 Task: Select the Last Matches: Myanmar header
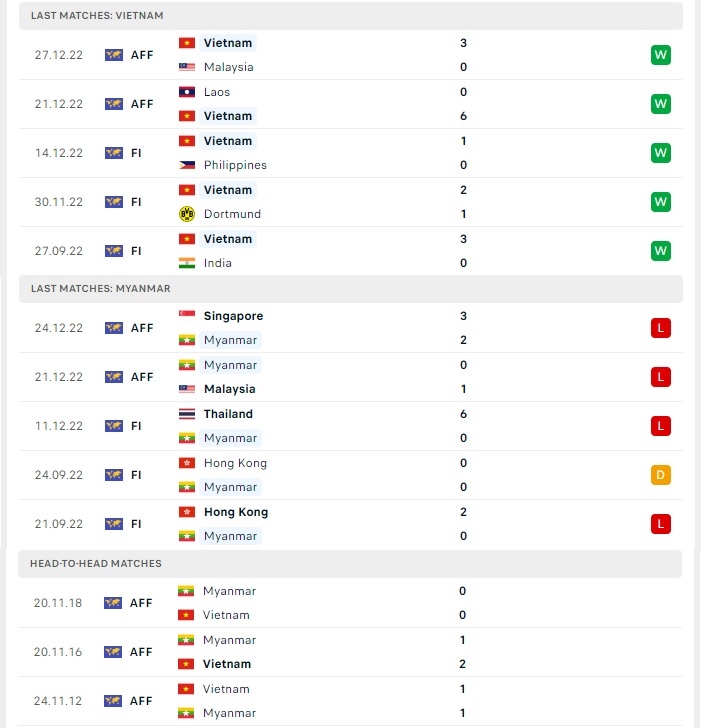point(350,289)
